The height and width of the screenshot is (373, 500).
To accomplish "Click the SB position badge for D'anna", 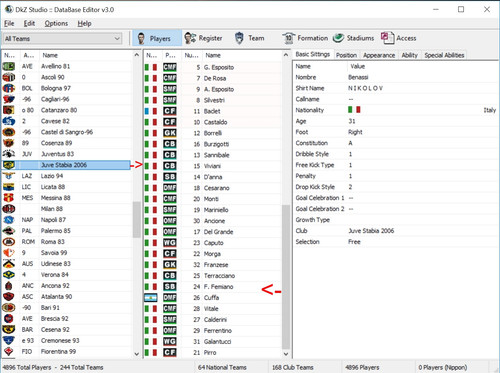I will pyautogui.click(x=170, y=177).
